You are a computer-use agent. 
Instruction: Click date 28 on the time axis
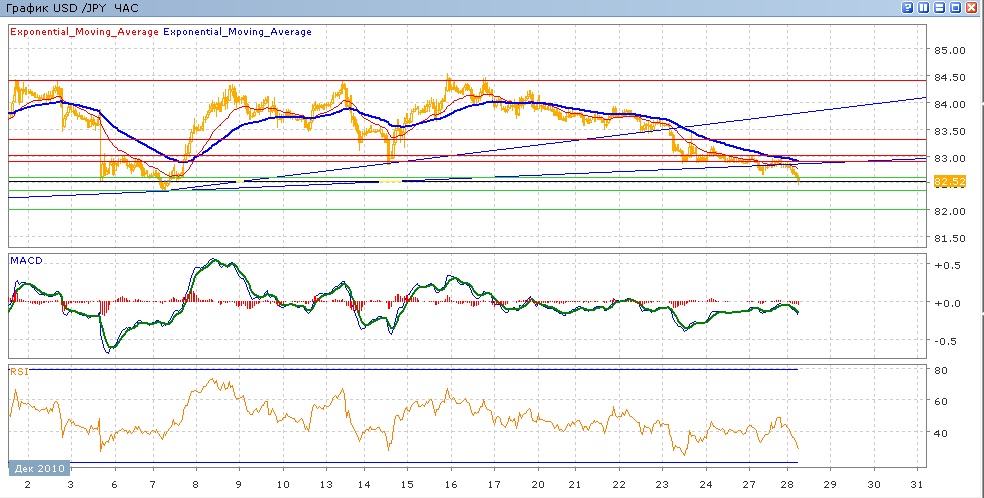[786, 484]
